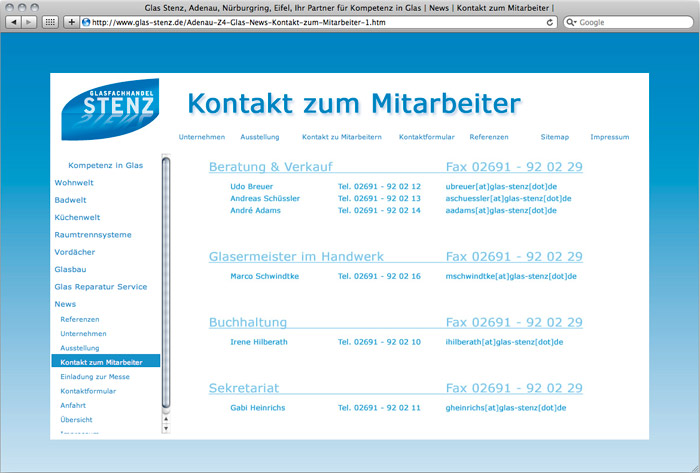Open Referenzen under News in sidebar

80,319
